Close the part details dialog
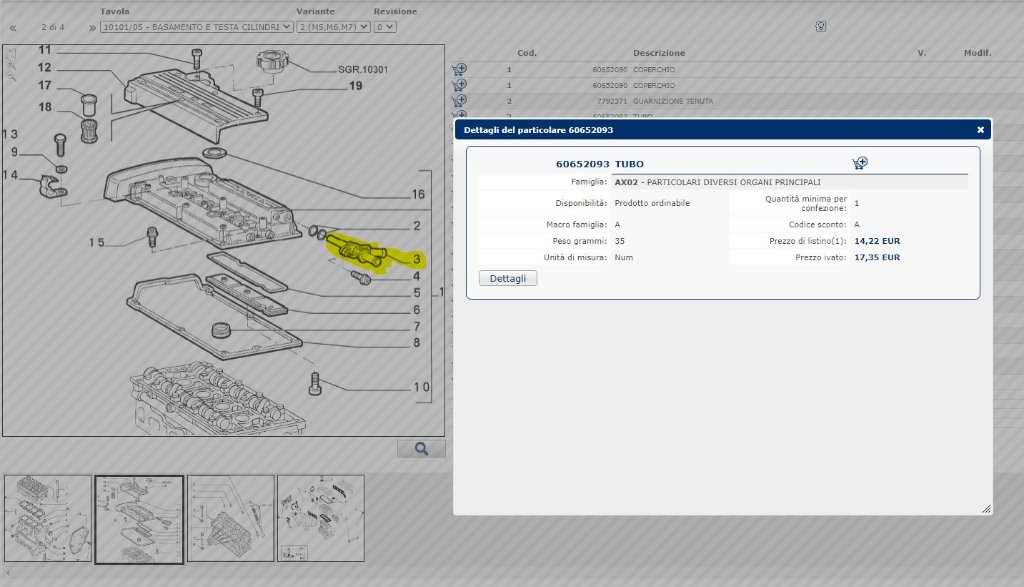The height and width of the screenshot is (587, 1024). click(980, 130)
